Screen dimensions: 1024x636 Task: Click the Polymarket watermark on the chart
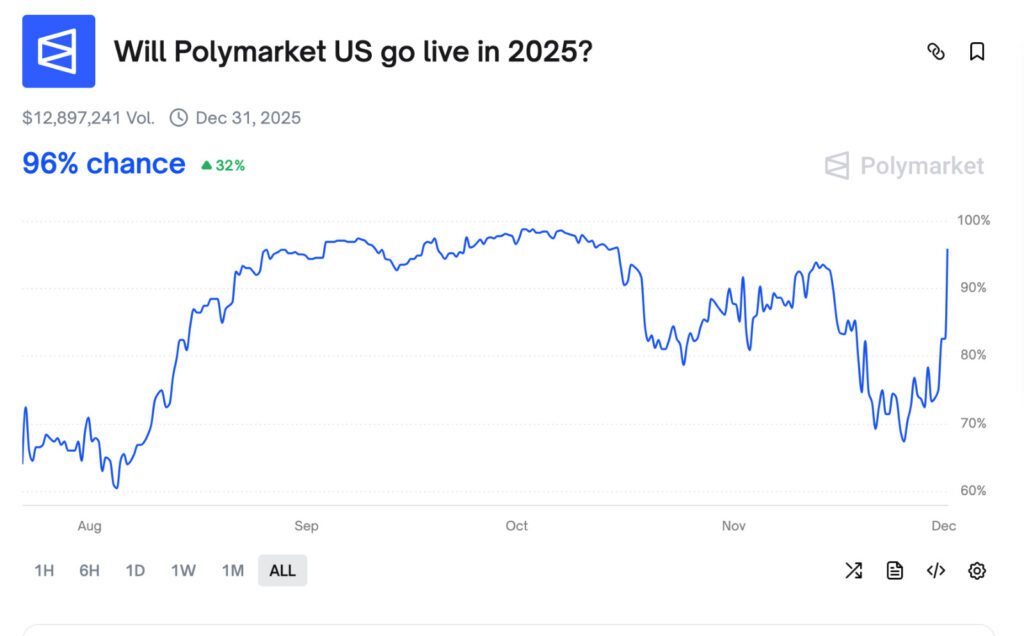click(x=902, y=166)
